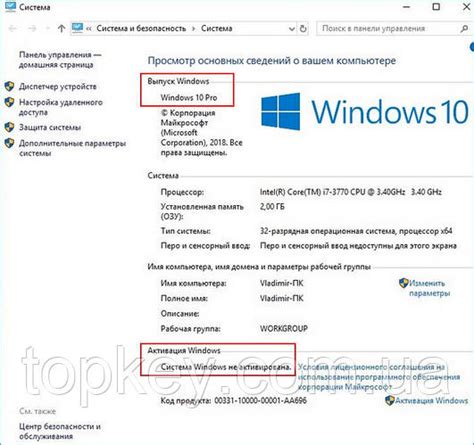Click the shield icon beside Защита системы

point(9,127)
